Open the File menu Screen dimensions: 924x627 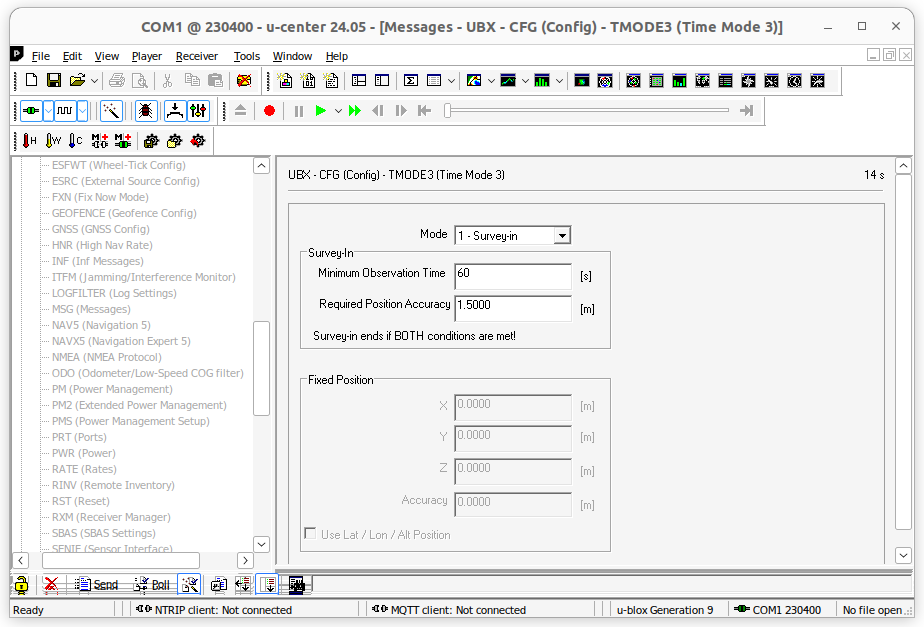click(x=41, y=56)
